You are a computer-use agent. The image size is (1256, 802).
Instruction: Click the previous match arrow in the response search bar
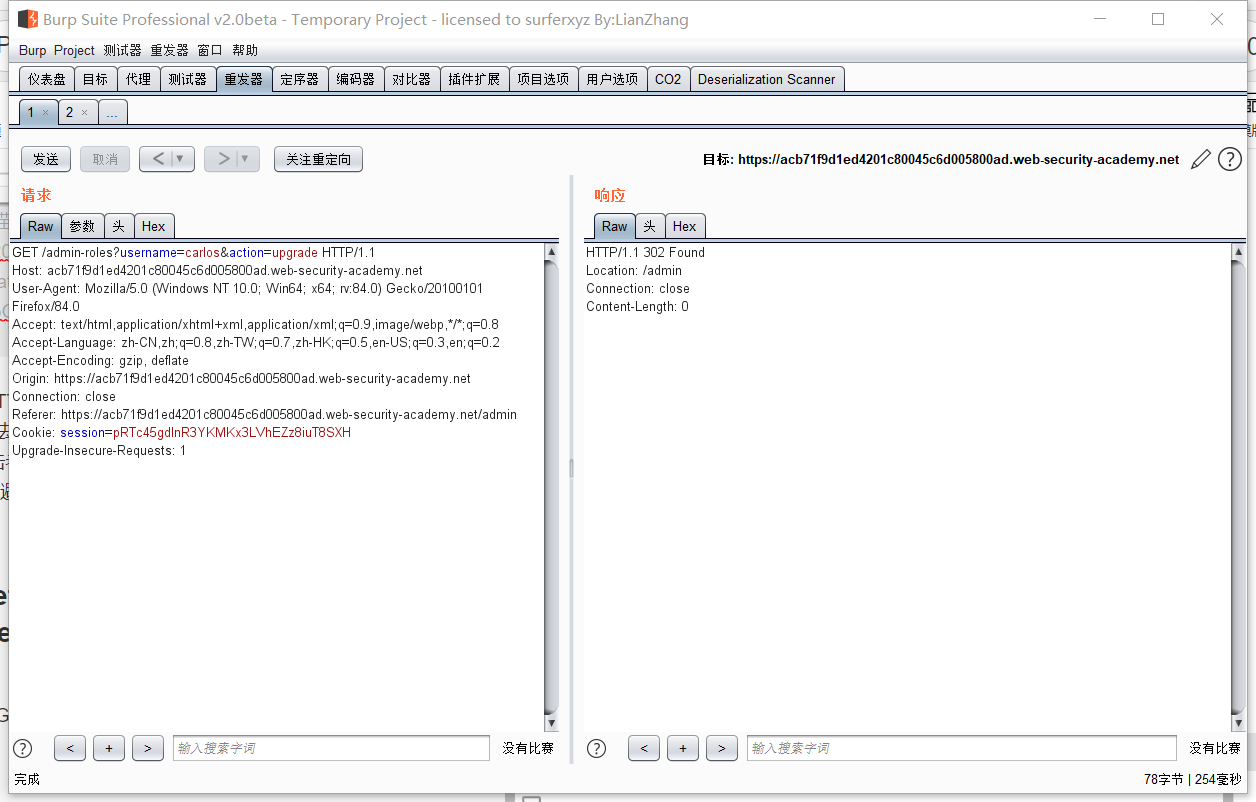tap(644, 747)
